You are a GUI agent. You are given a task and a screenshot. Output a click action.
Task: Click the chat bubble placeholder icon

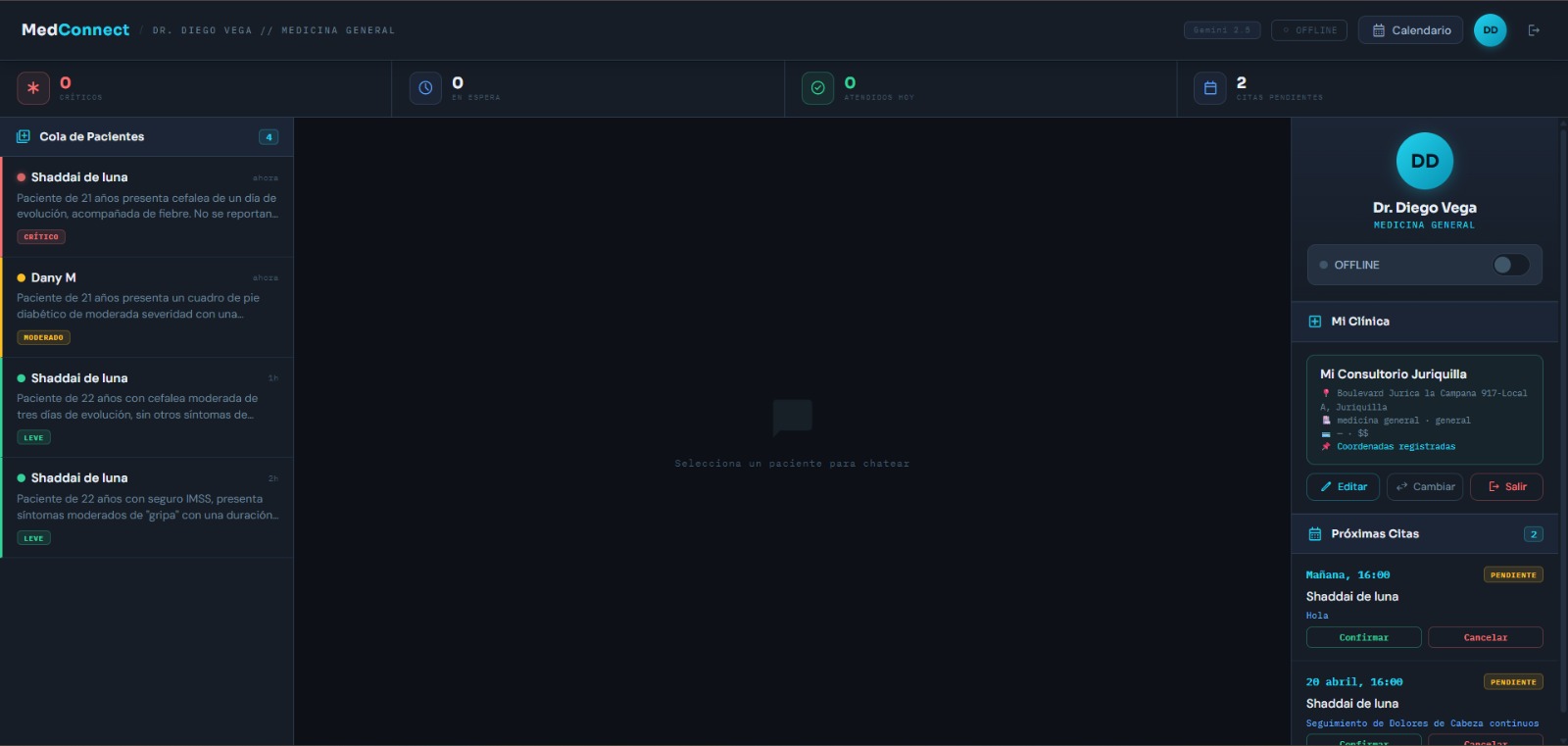click(x=792, y=417)
